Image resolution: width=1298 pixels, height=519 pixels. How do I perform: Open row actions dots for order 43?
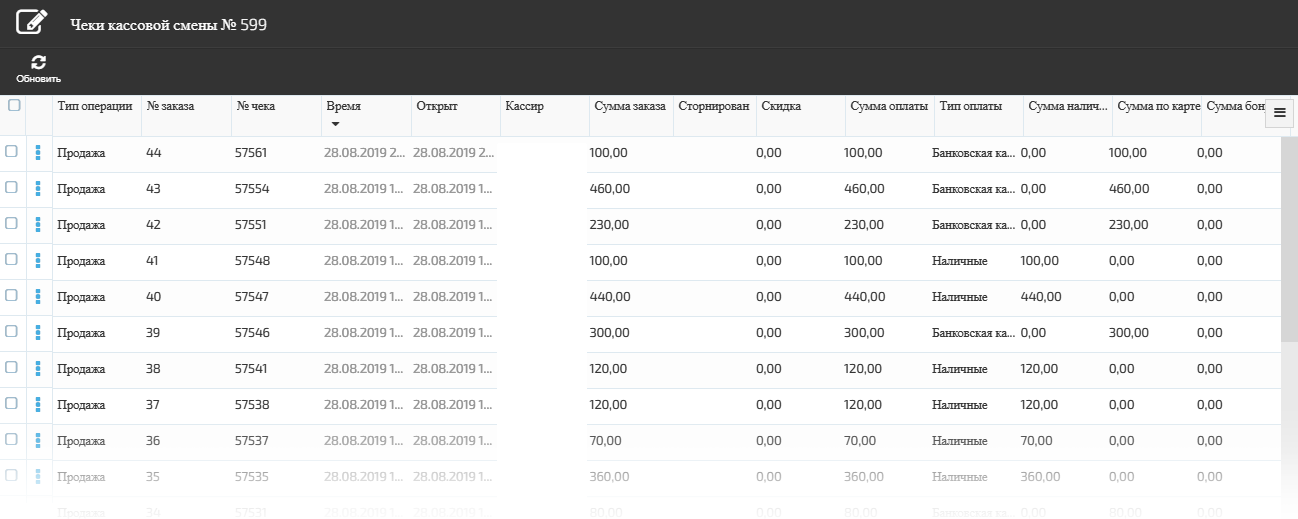38,188
